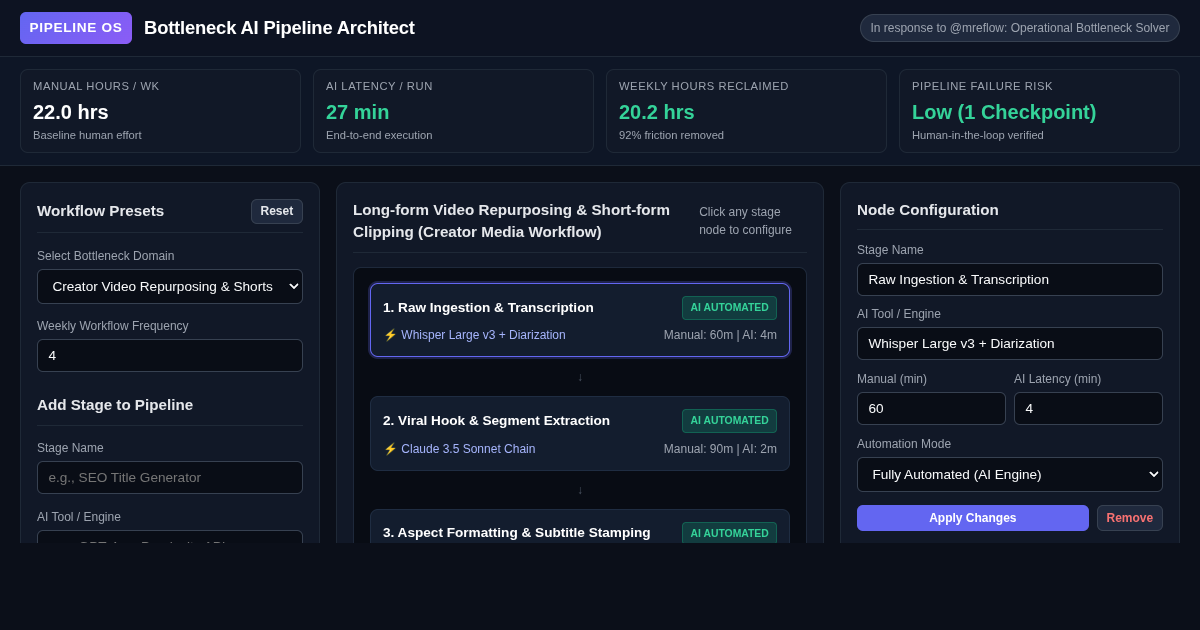Select the Raw Ingestion & Transcription stage node
This screenshot has width=1200, height=630.
[x=580, y=320]
